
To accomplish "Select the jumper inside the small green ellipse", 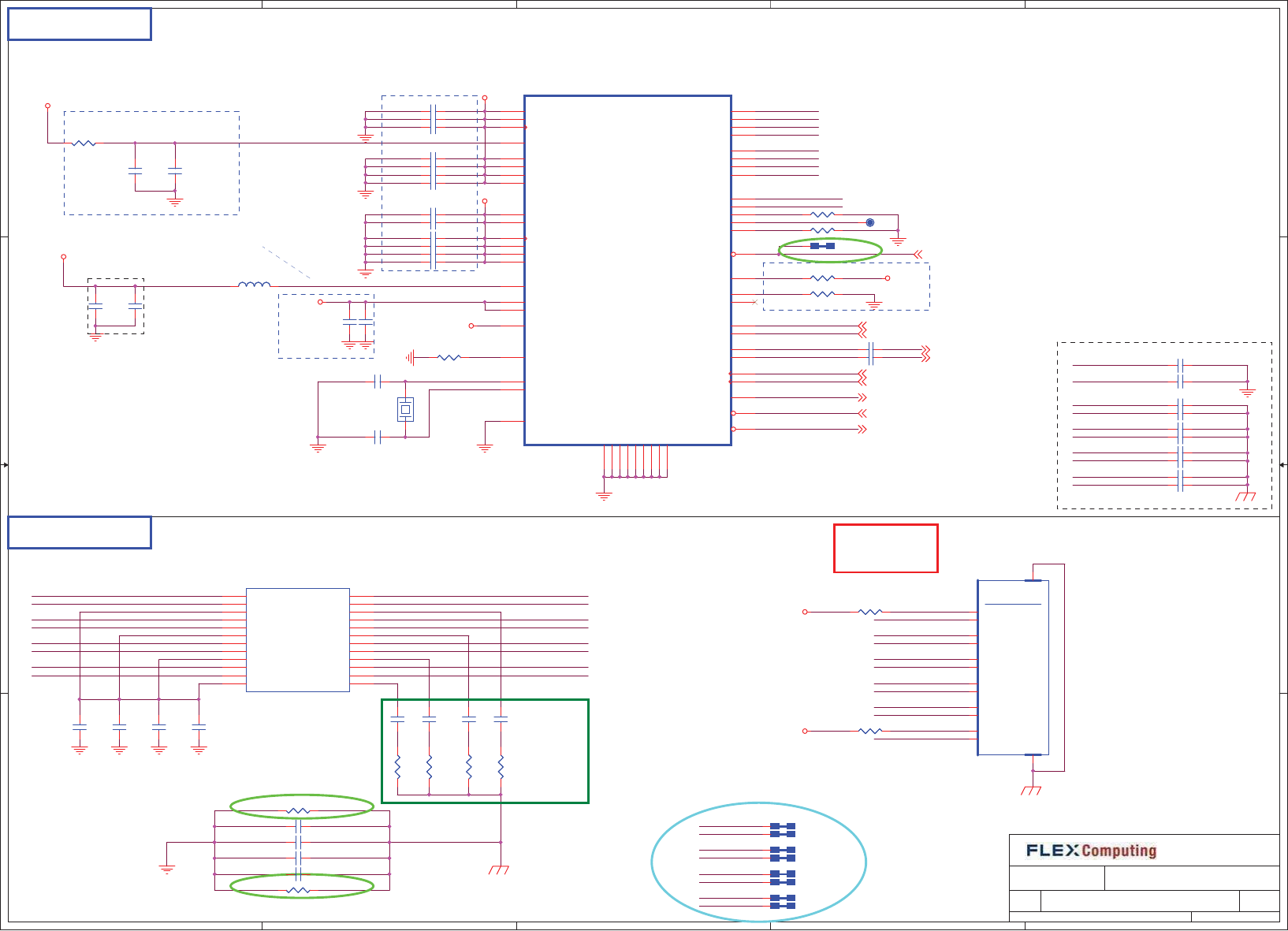I will pyautogui.click(x=822, y=246).
